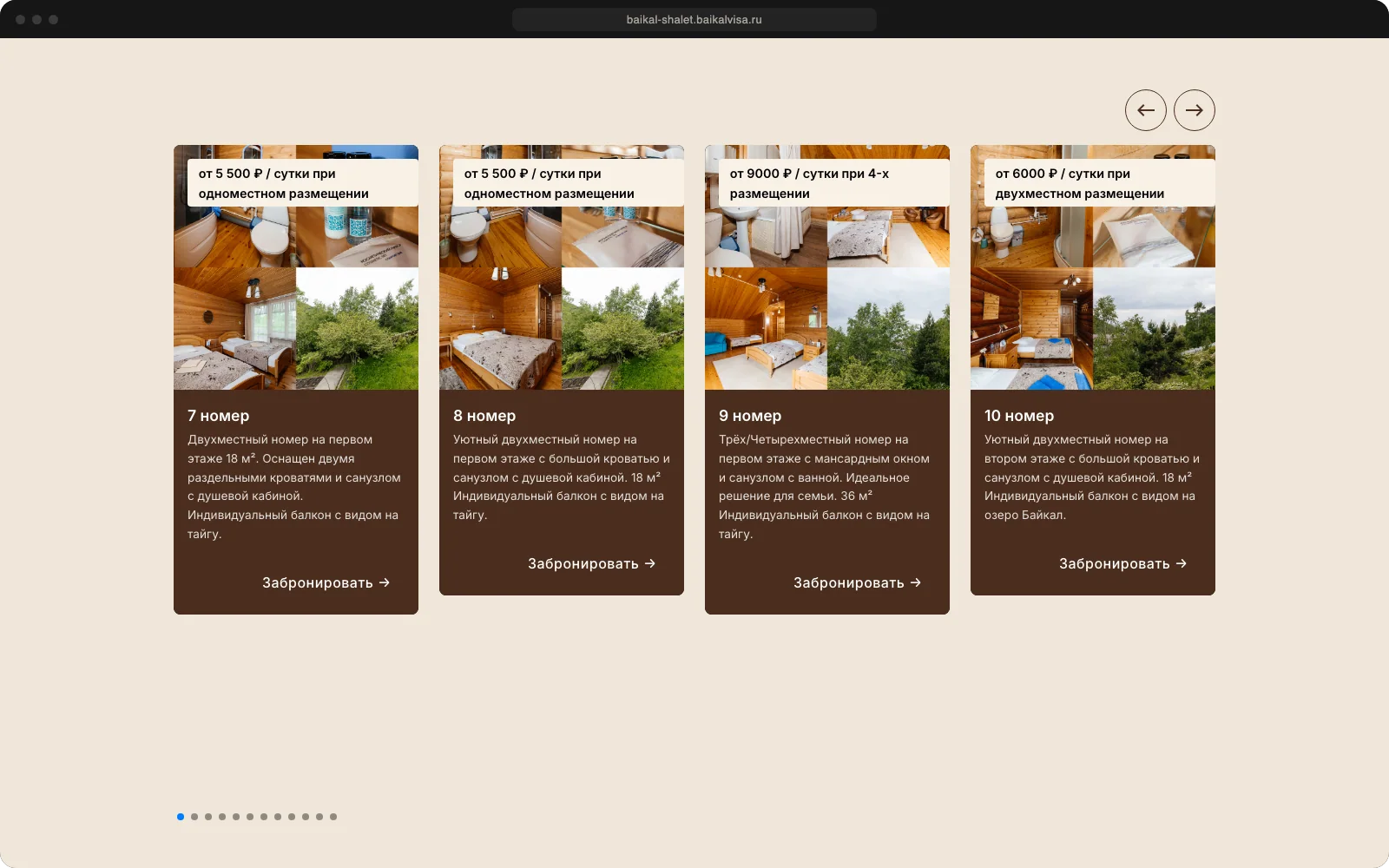Click the 5 500 ₽ price label on 7 номер card
The height and width of the screenshot is (868, 1389).
tap(303, 183)
